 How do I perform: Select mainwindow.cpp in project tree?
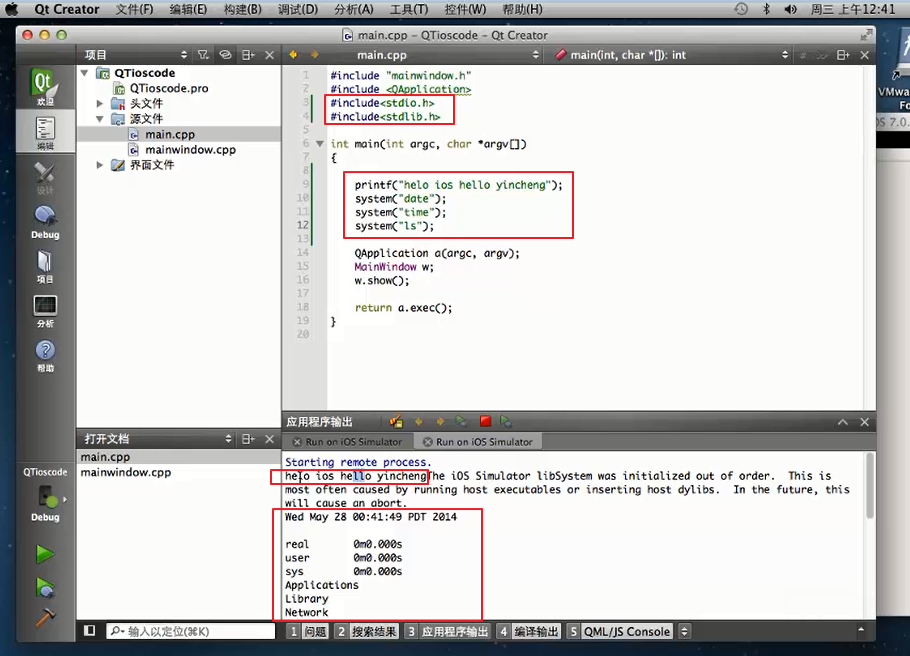click(190, 150)
